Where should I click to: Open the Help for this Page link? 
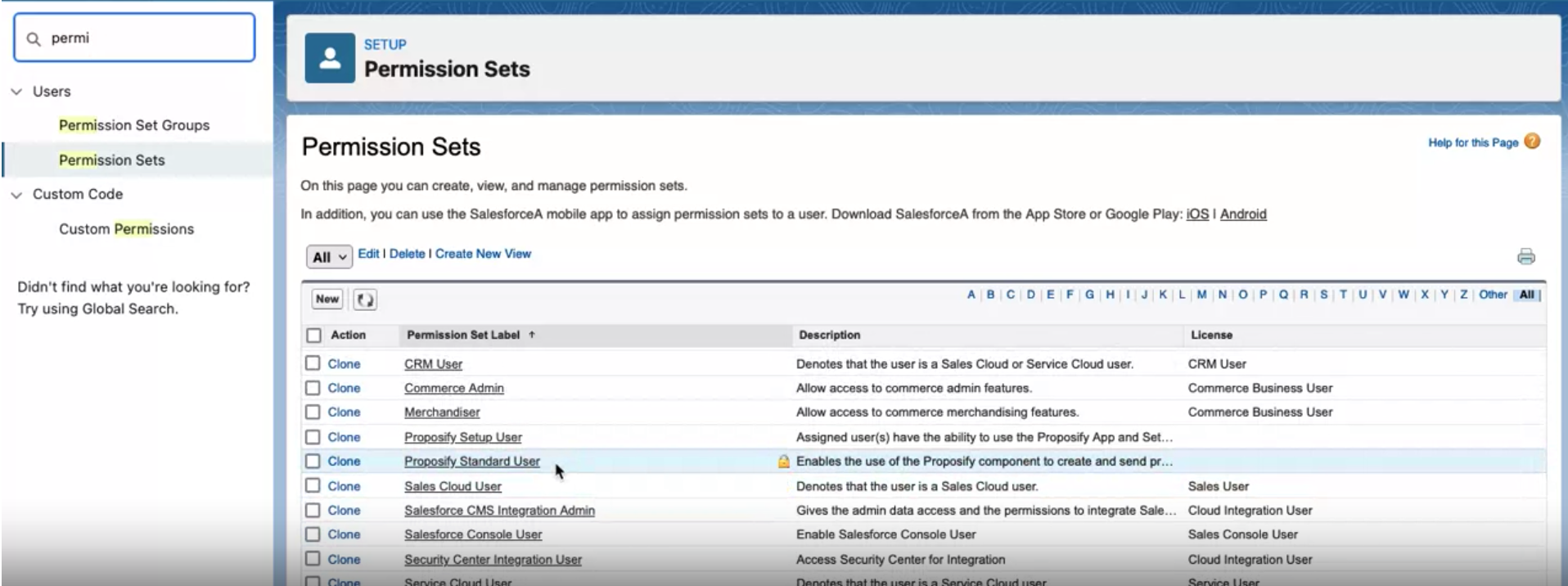(x=1473, y=142)
